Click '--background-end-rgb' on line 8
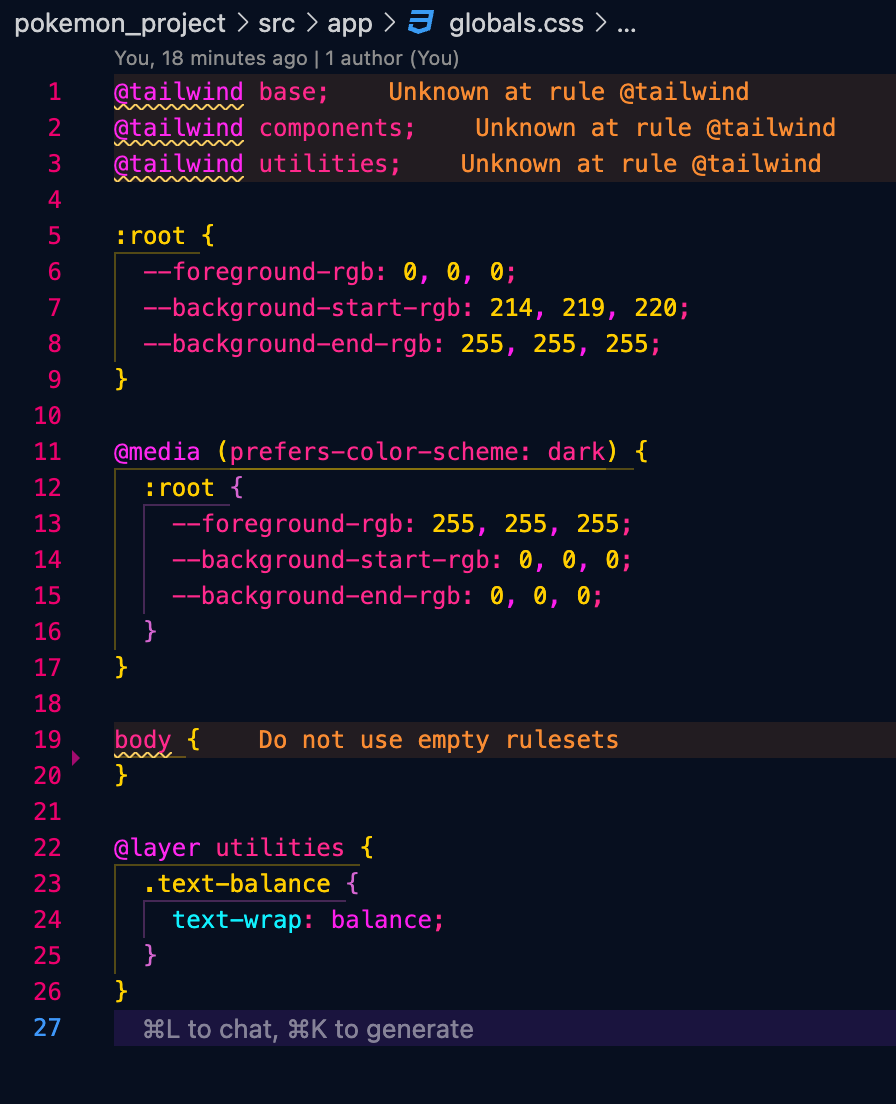The image size is (896, 1104). click(x=286, y=344)
